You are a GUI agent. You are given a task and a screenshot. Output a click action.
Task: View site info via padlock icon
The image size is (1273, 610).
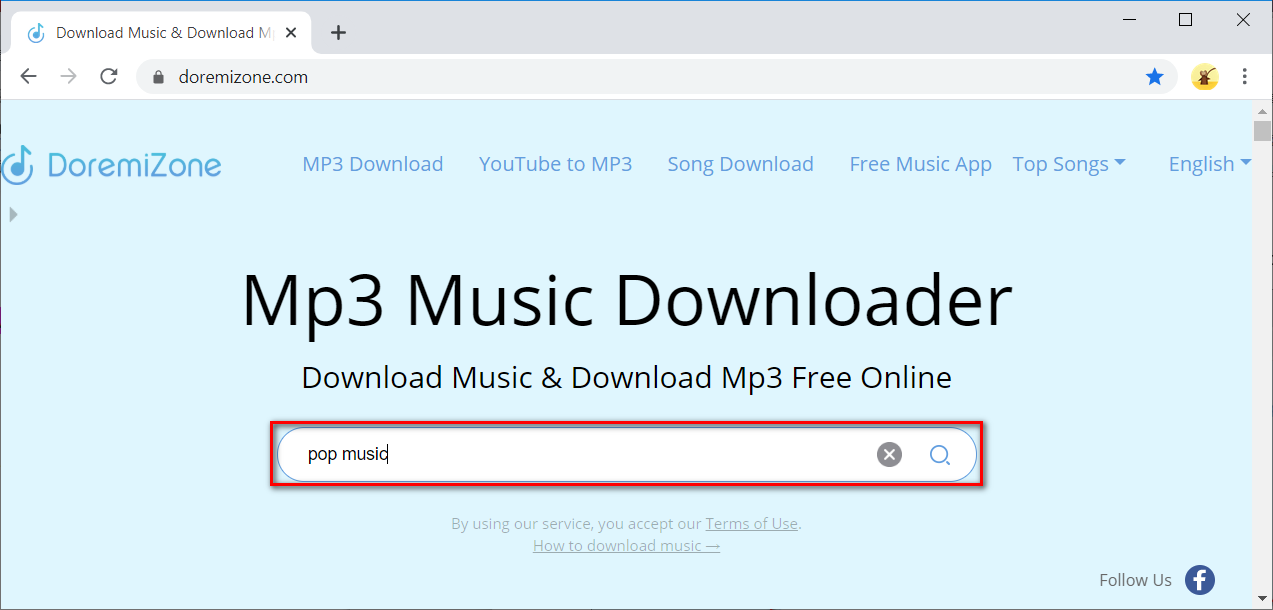(x=157, y=77)
